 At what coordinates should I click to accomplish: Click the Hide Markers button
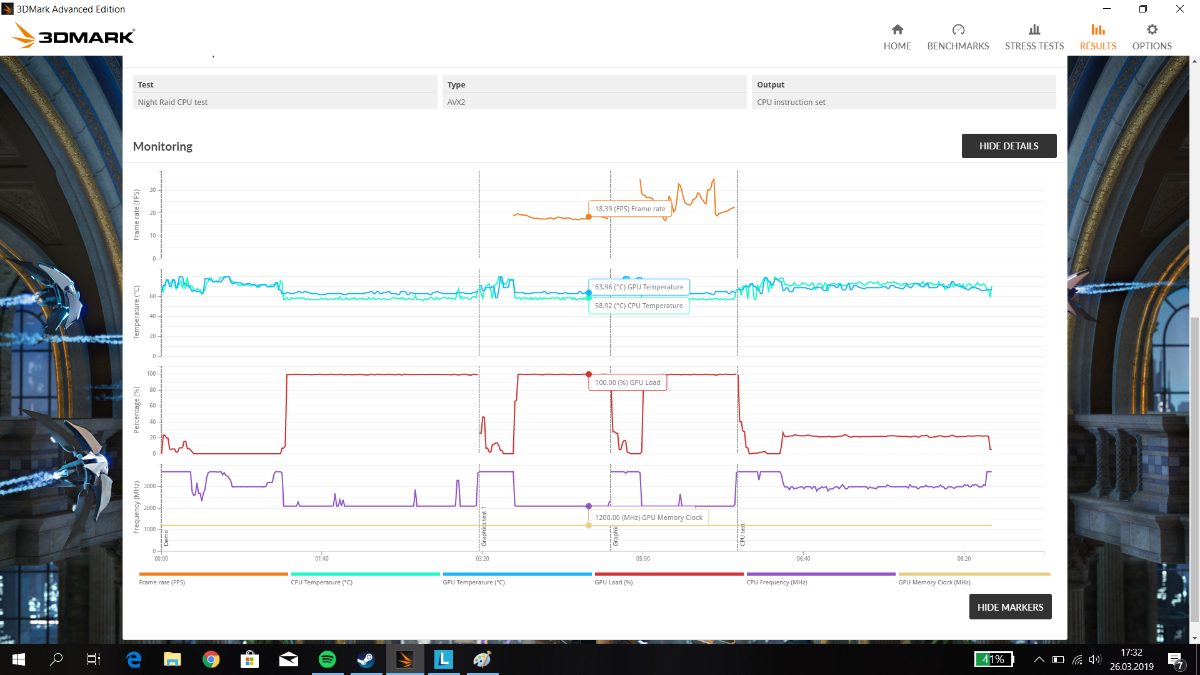1010,607
